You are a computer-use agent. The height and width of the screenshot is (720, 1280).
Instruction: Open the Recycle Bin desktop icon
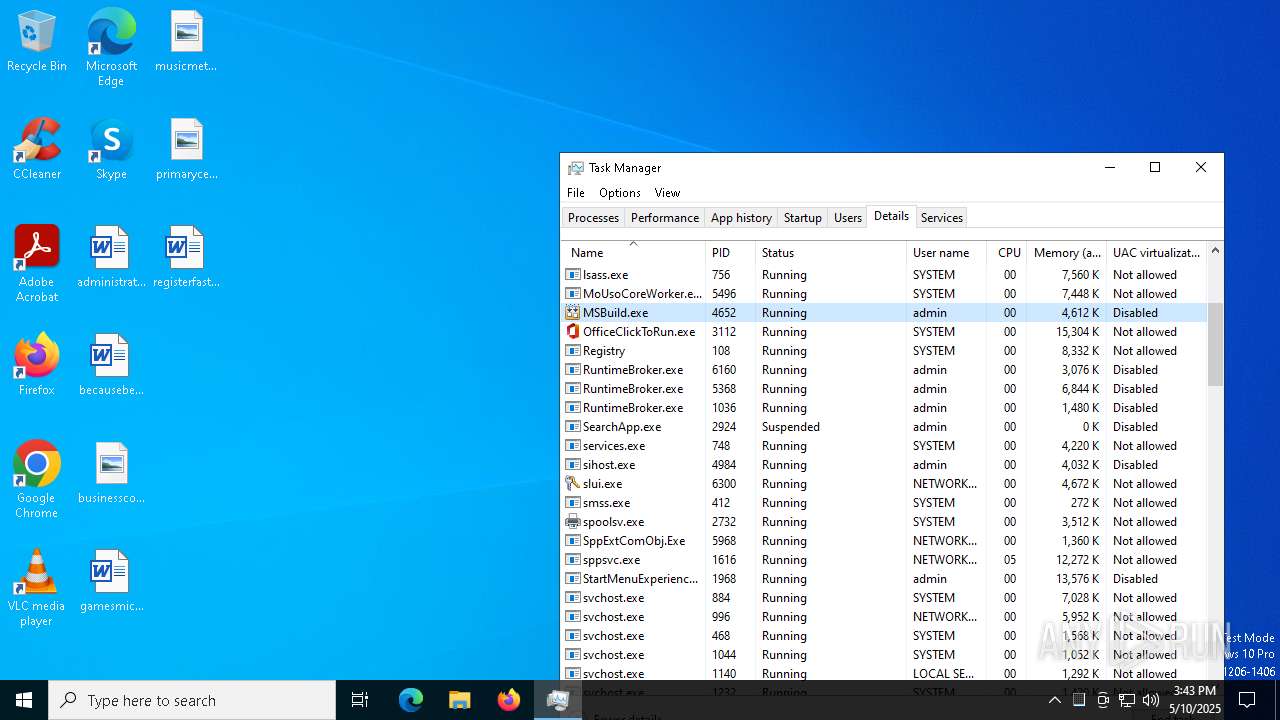pyautogui.click(x=37, y=42)
